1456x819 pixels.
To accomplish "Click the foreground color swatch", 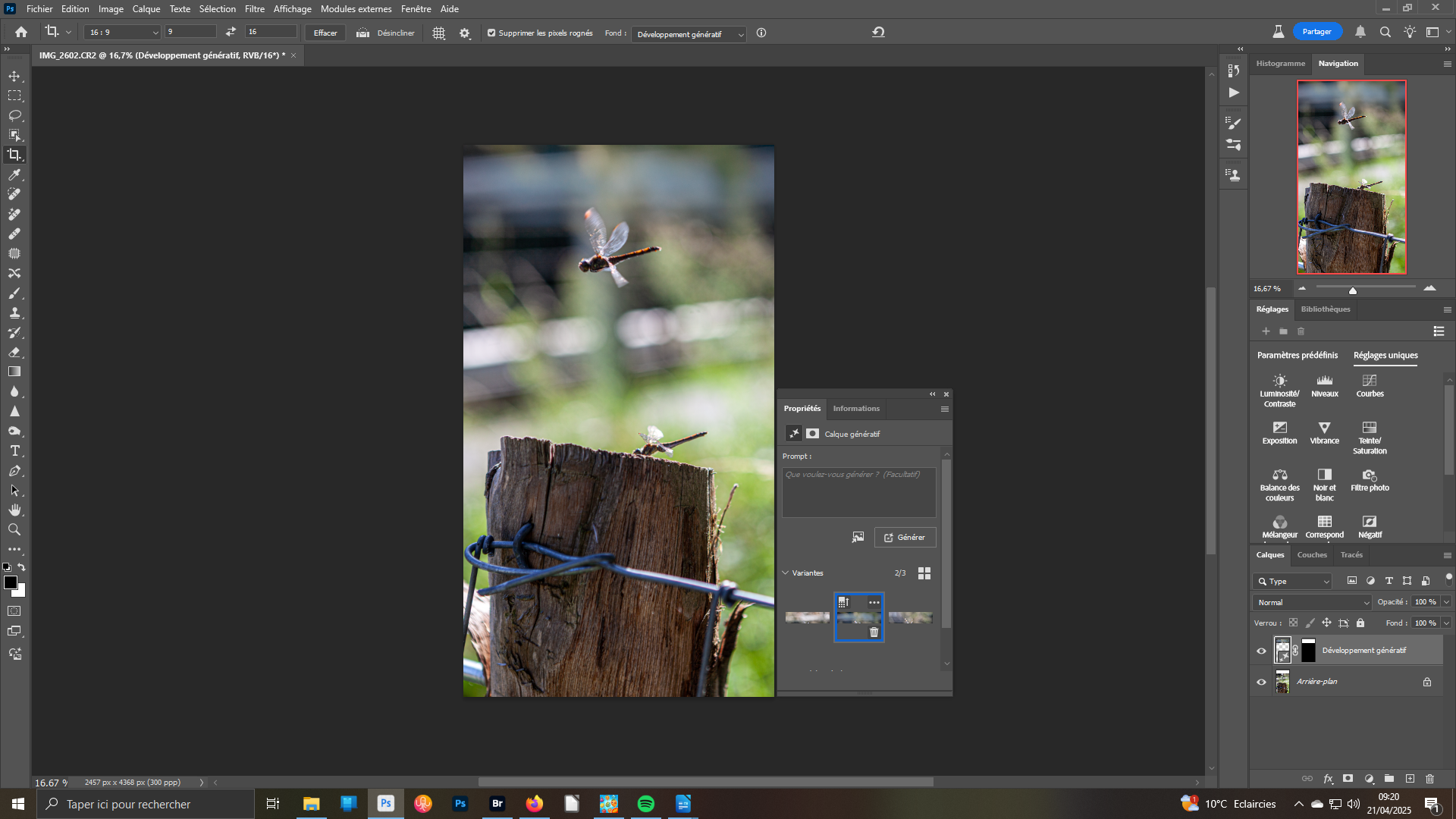I will pyautogui.click(x=10, y=582).
